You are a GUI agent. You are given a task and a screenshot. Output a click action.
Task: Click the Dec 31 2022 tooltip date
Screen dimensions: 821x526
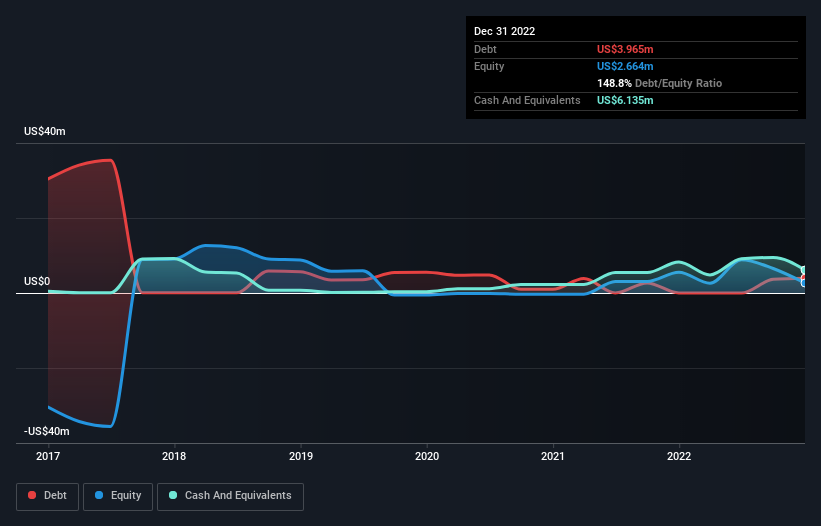pyautogui.click(x=504, y=31)
